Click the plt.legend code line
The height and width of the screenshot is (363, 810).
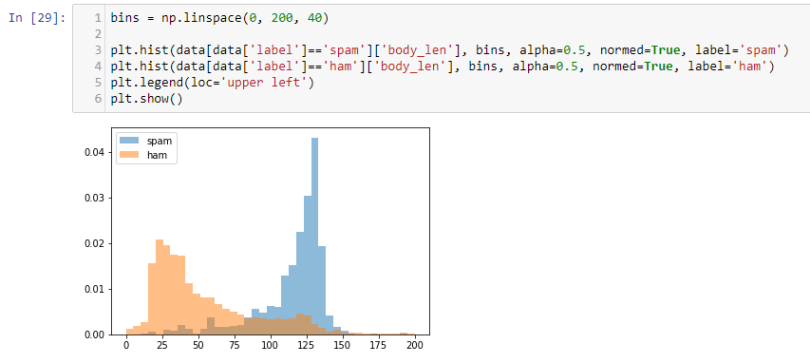[x=212, y=83]
